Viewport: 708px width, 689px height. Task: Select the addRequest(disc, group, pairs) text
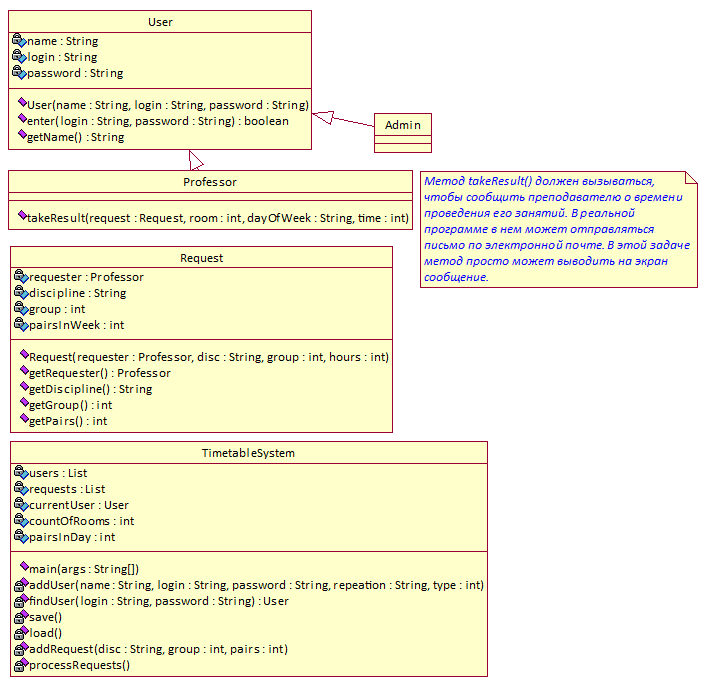coord(158,649)
